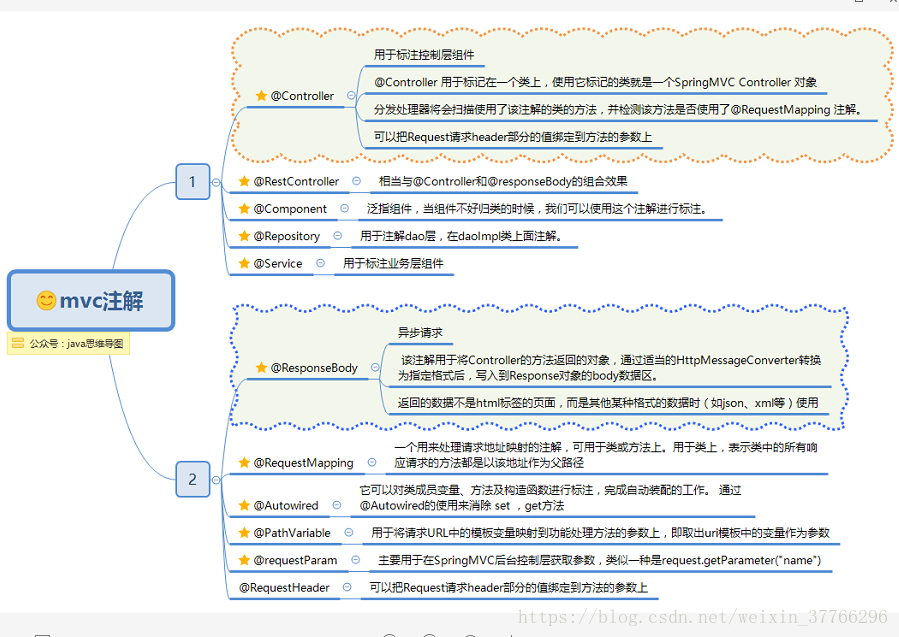Collapse node 2 children

[216, 480]
